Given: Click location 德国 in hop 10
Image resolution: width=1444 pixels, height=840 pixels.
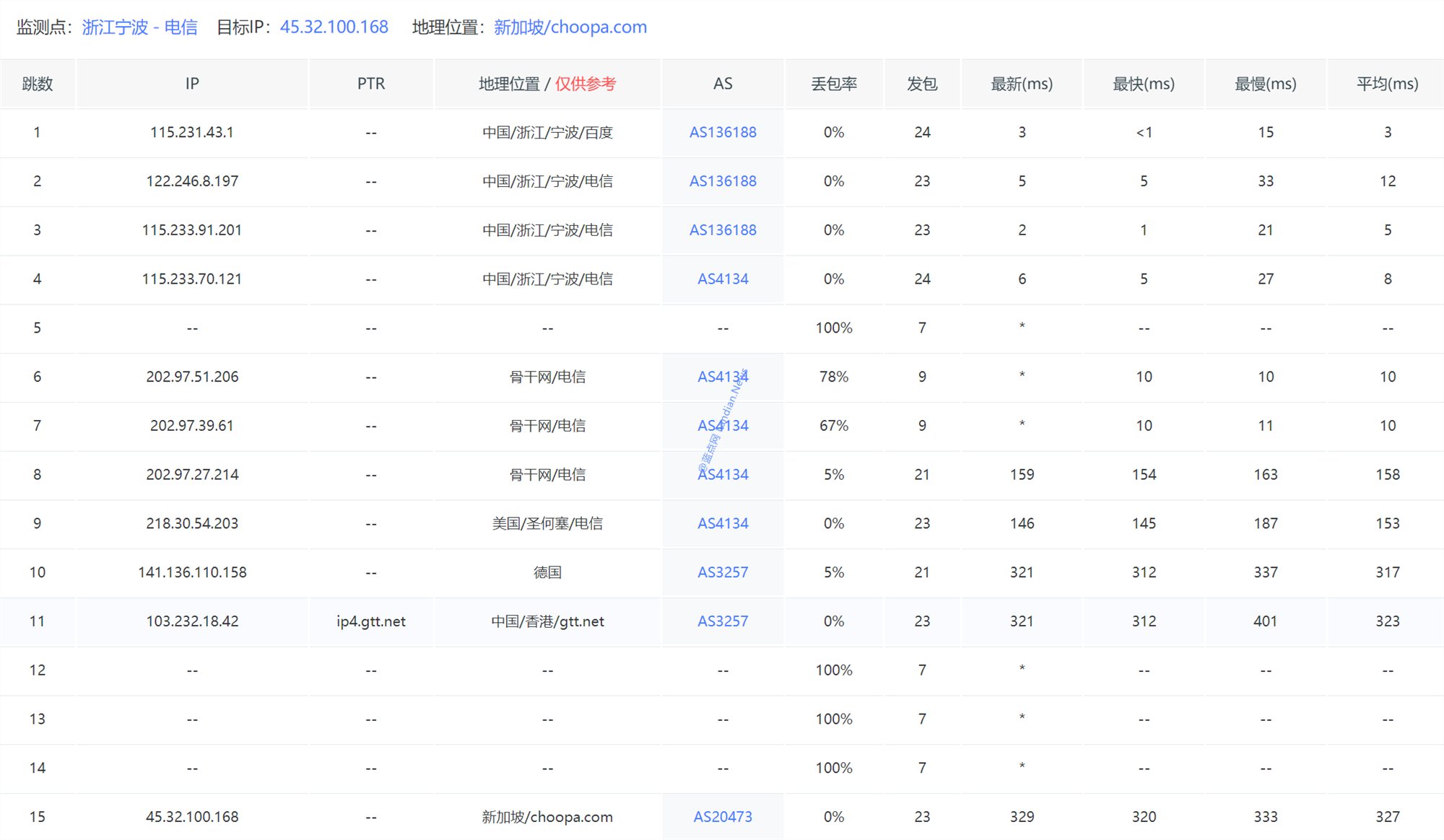Looking at the screenshot, I should 547,572.
